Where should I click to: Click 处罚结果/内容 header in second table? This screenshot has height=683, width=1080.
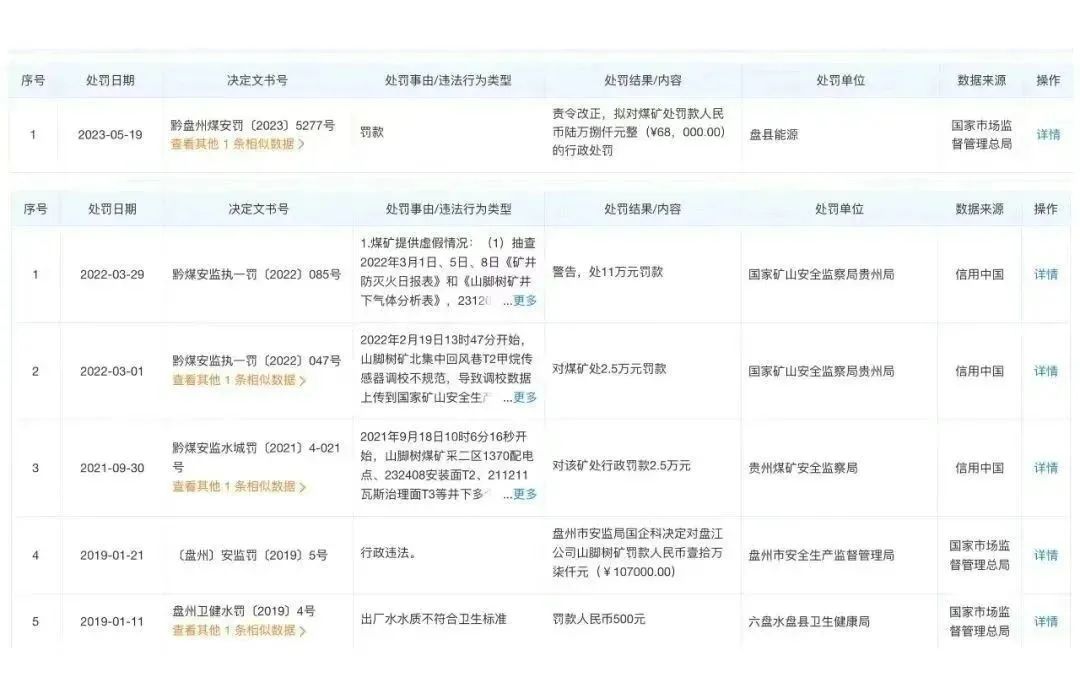click(643, 209)
